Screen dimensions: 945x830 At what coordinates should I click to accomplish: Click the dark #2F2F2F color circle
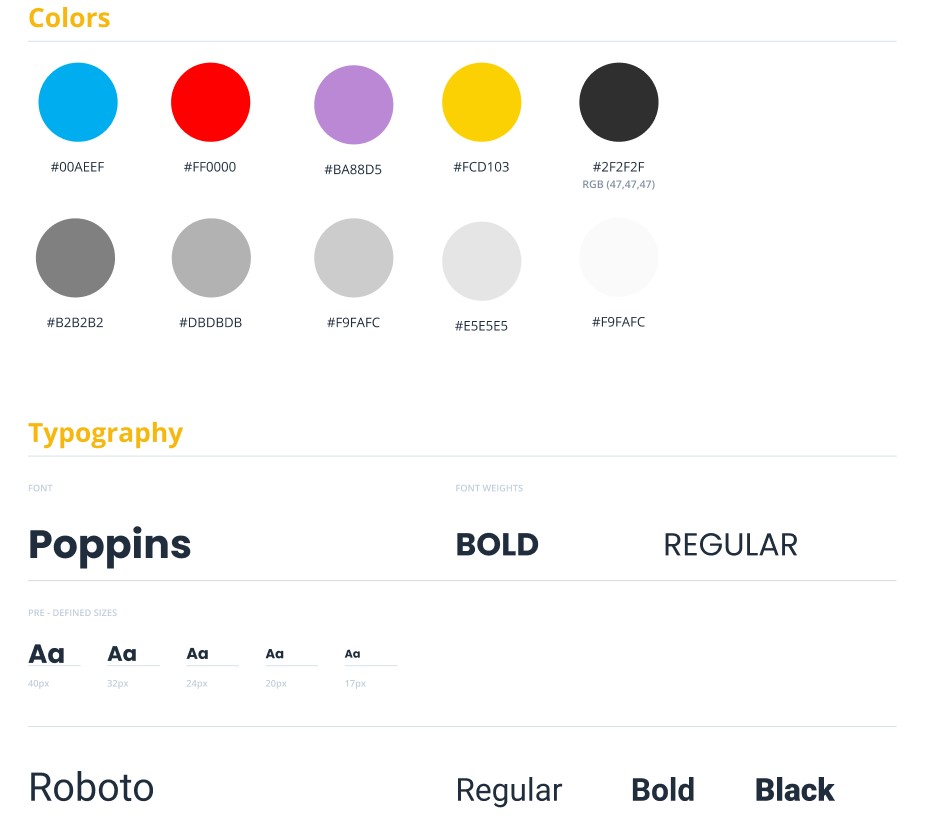click(x=619, y=102)
